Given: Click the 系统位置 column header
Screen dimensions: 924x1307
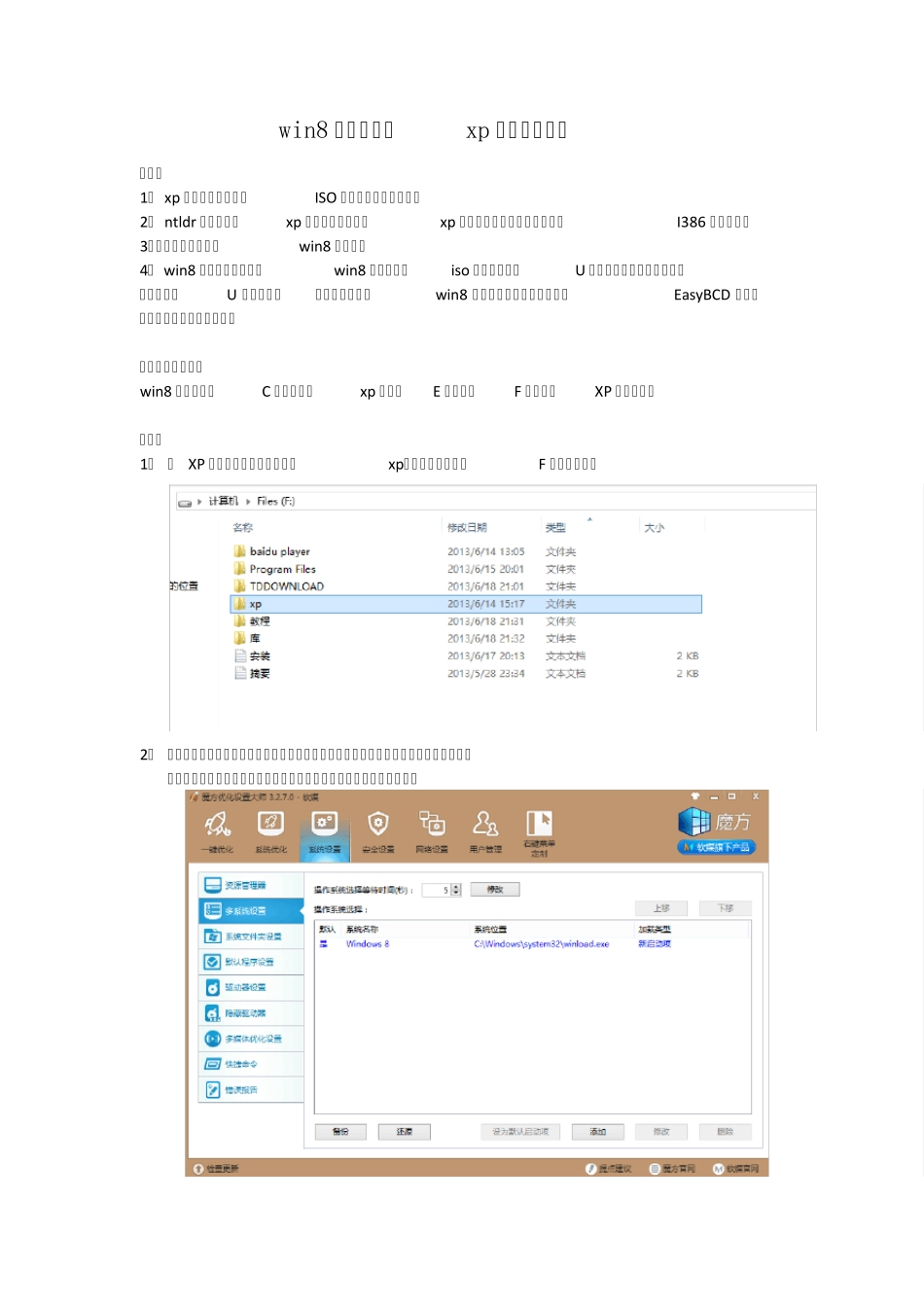Looking at the screenshot, I should [x=490, y=930].
